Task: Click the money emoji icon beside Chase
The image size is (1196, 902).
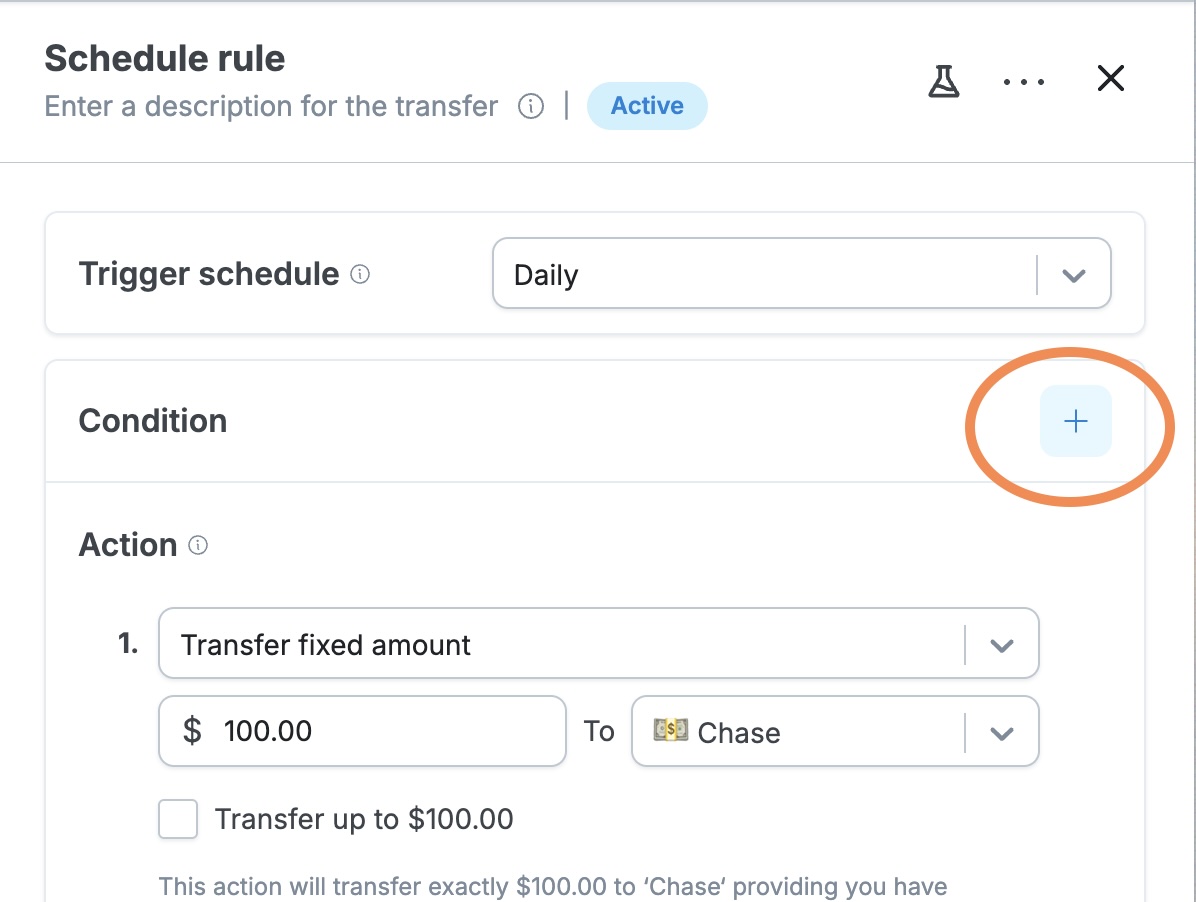Action: click(x=670, y=730)
